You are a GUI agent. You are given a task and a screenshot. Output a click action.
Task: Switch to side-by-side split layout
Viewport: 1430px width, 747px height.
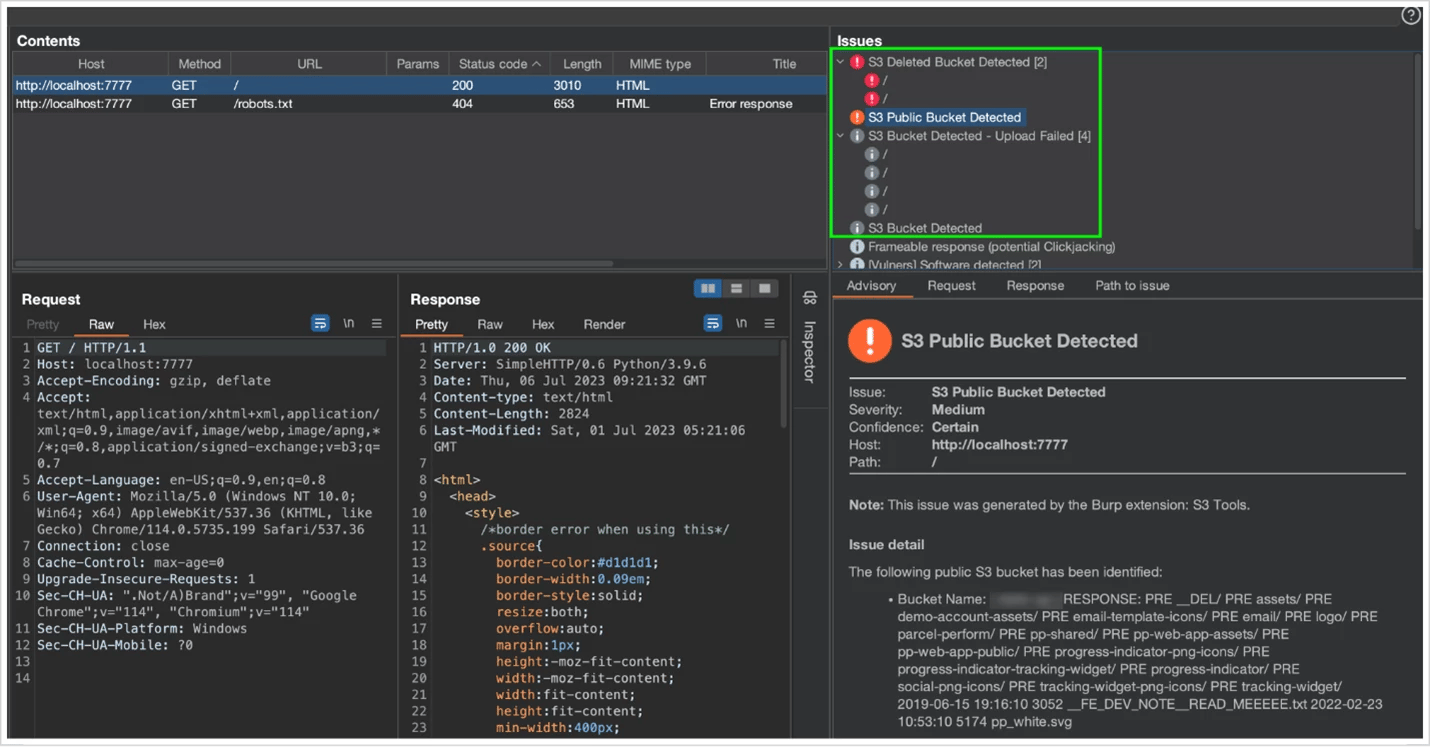tap(708, 289)
